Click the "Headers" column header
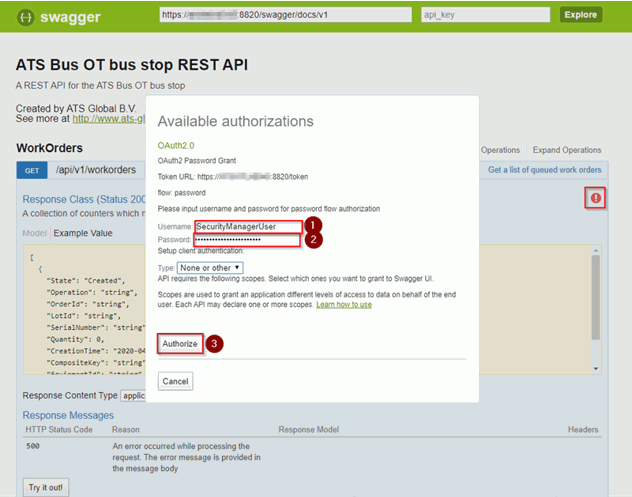The image size is (632, 497). 583,430
